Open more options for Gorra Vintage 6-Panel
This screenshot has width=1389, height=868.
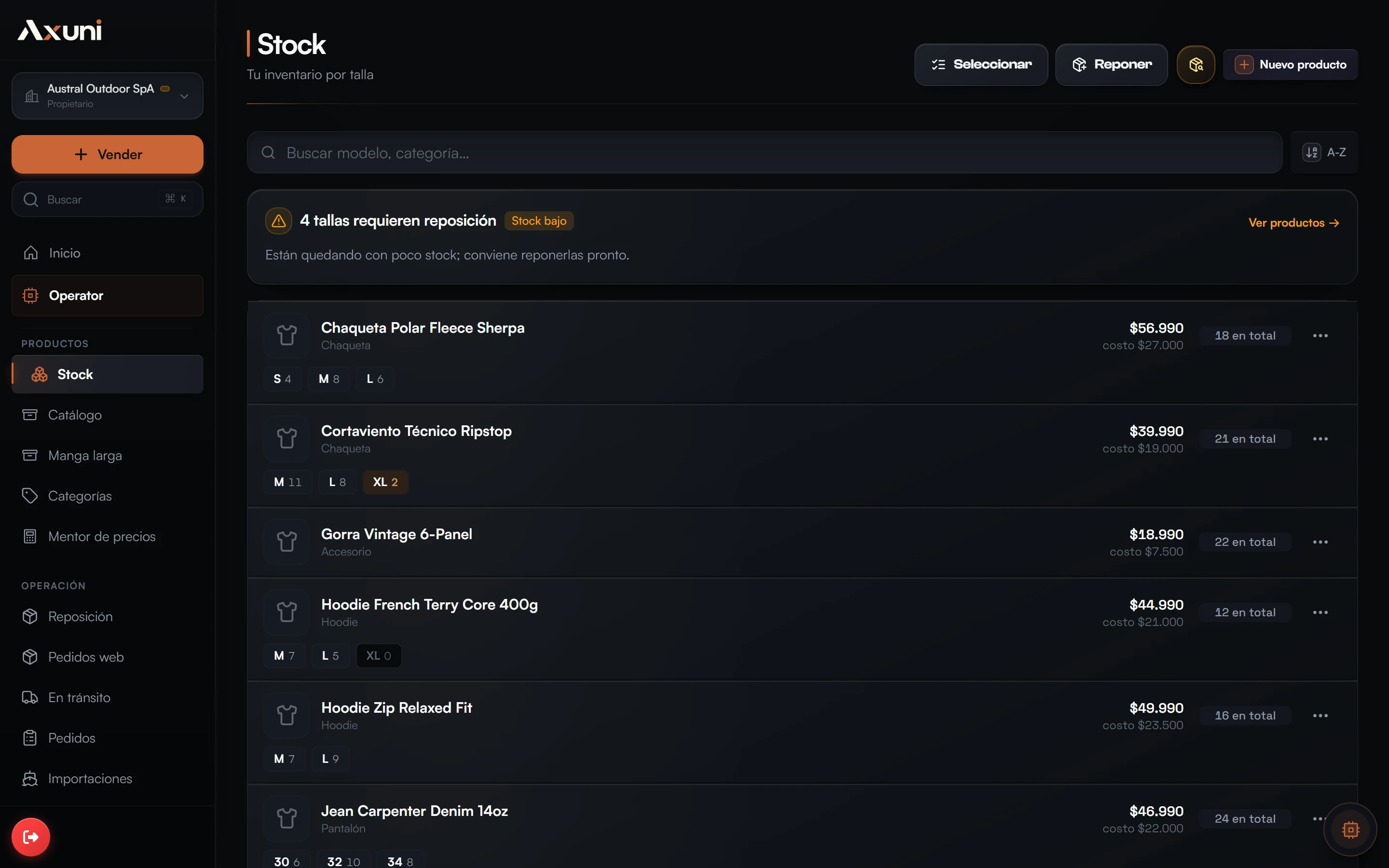click(1320, 542)
